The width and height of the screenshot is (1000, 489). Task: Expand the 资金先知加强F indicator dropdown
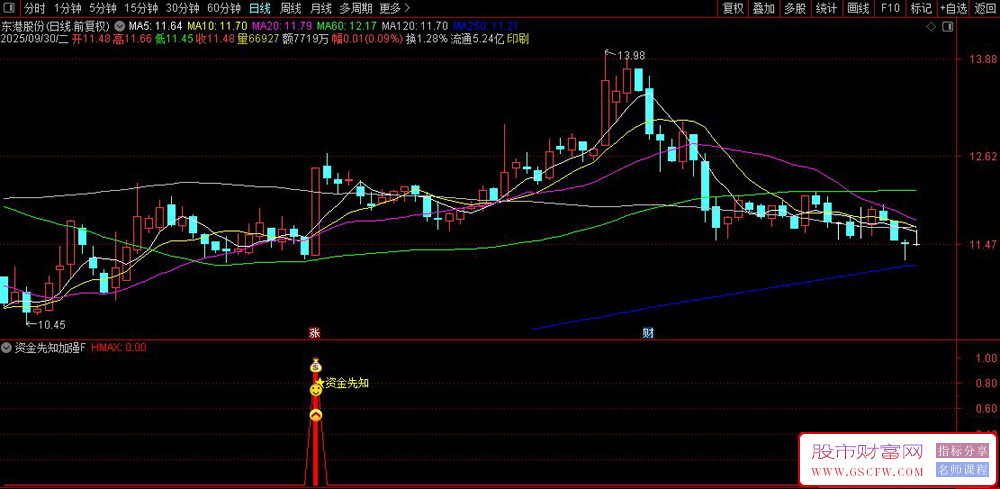pos(6,347)
